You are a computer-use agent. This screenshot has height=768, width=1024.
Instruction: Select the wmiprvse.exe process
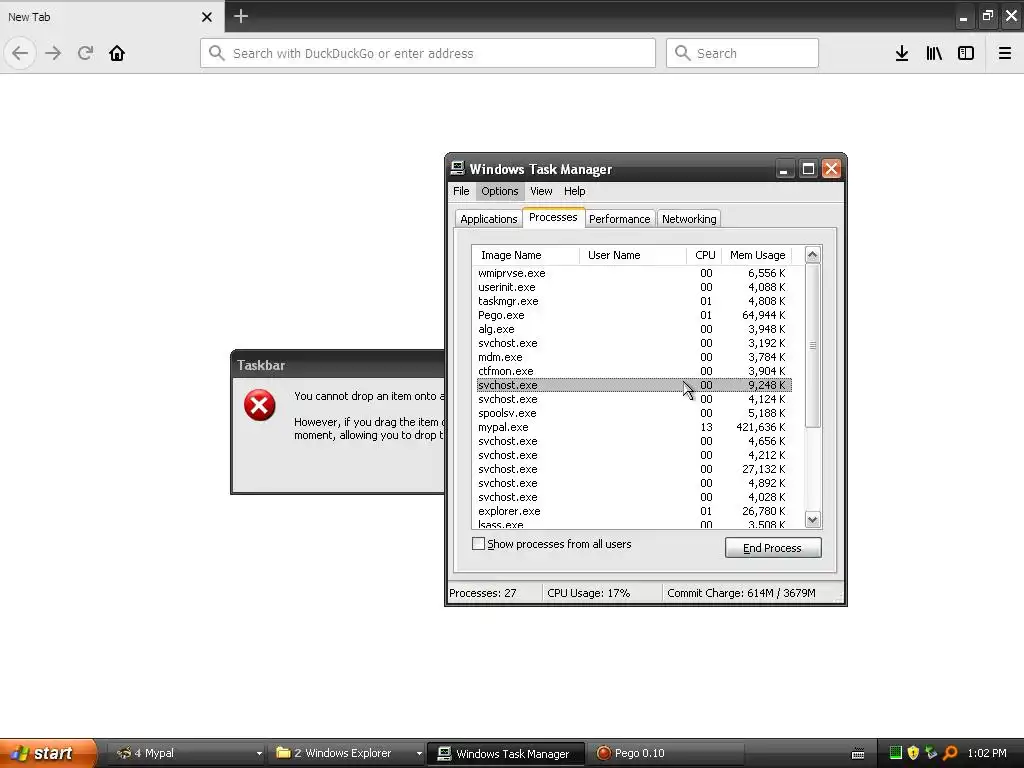coord(633,273)
